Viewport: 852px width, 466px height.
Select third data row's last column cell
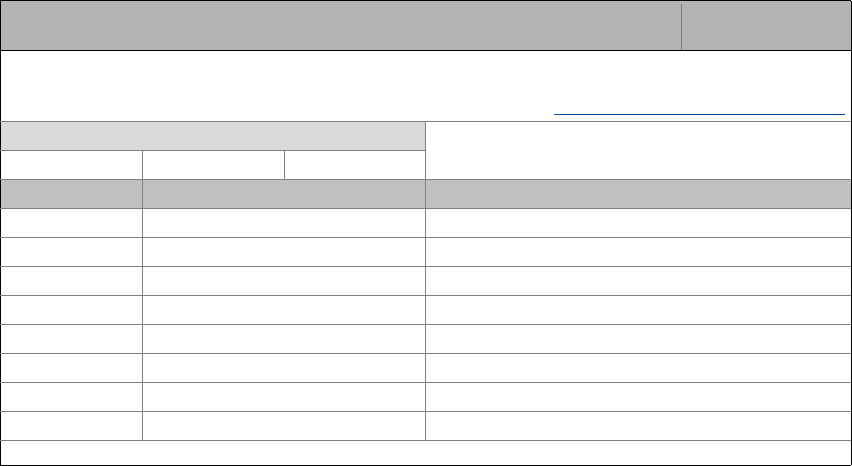638,280
